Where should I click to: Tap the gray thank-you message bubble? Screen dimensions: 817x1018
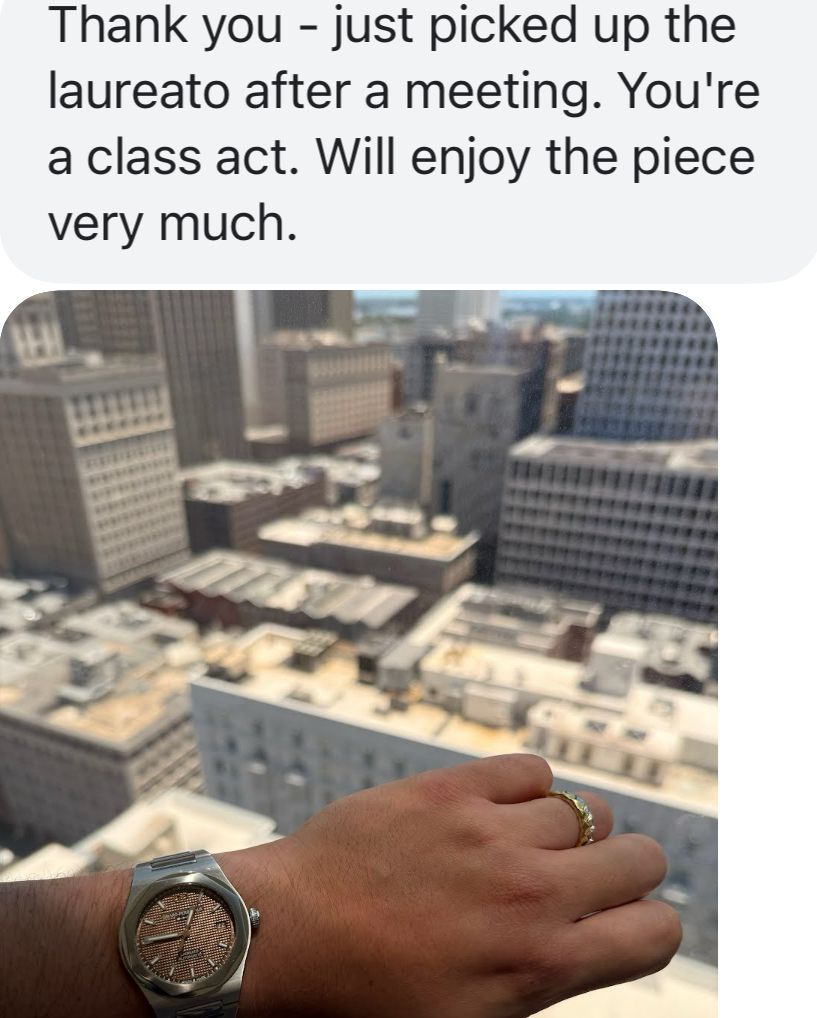click(408, 140)
